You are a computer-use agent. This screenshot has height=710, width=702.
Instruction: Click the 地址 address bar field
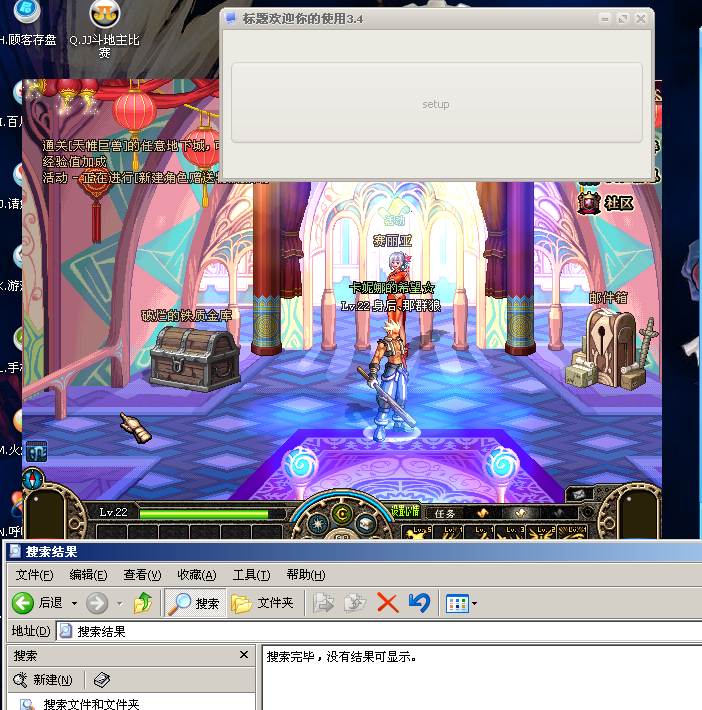[x=380, y=631]
